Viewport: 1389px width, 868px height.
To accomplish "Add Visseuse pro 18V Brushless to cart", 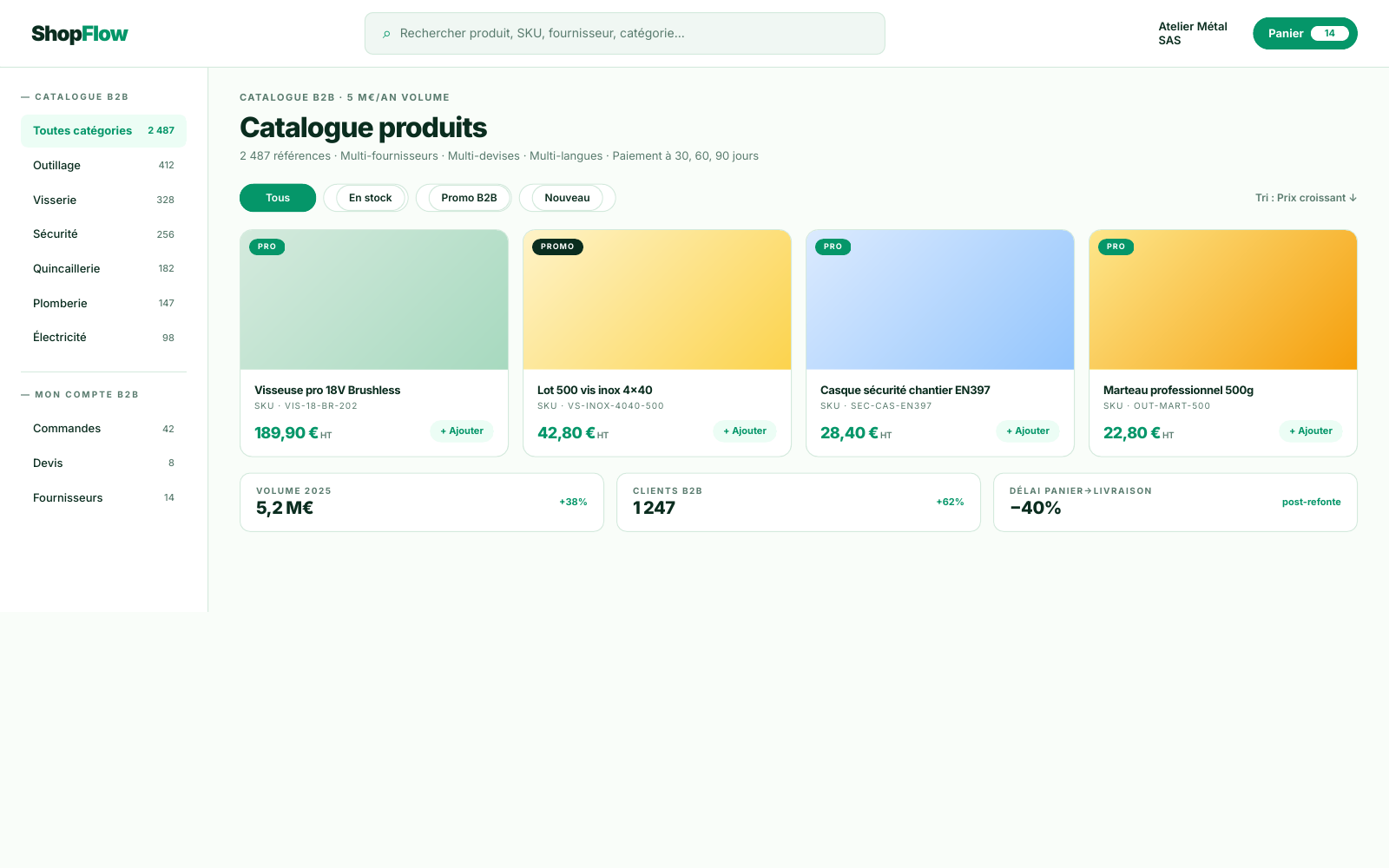I will point(462,431).
